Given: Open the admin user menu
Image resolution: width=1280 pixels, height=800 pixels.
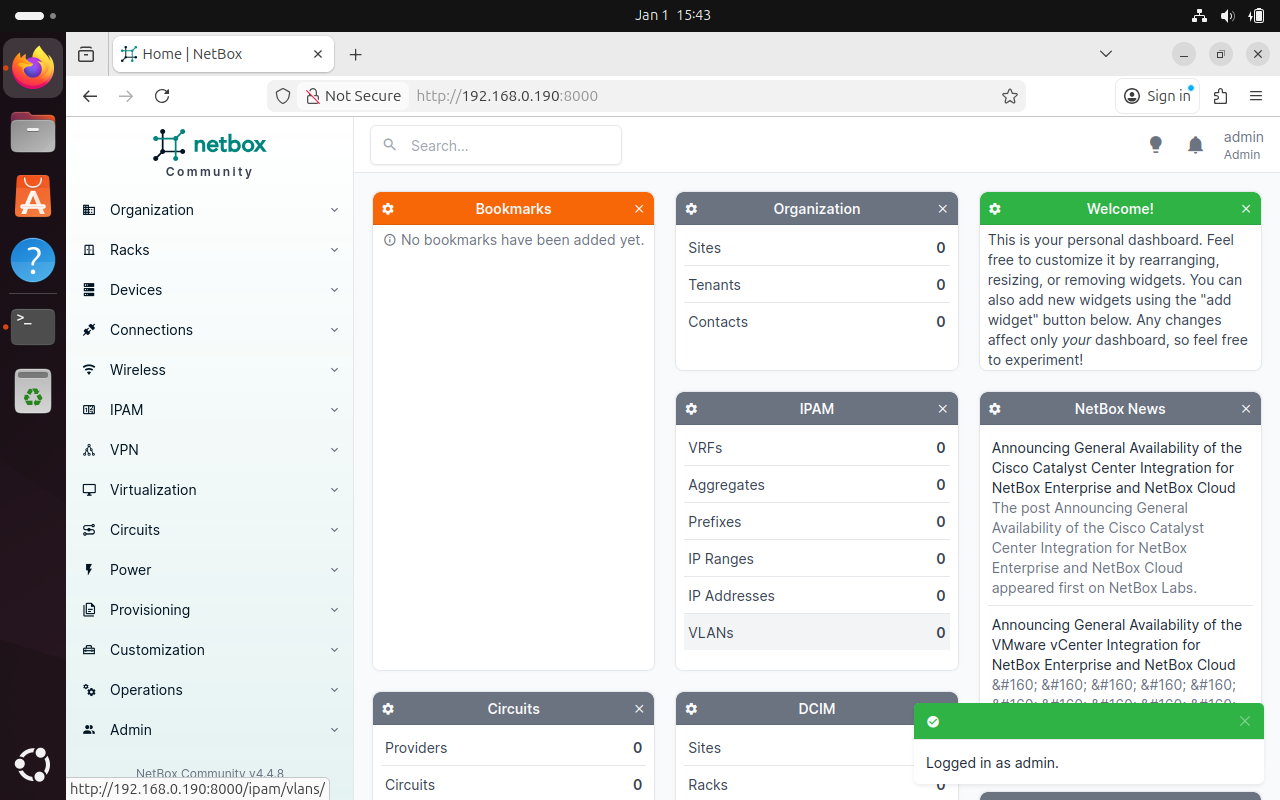Looking at the screenshot, I should pyautogui.click(x=1243, y=145).
